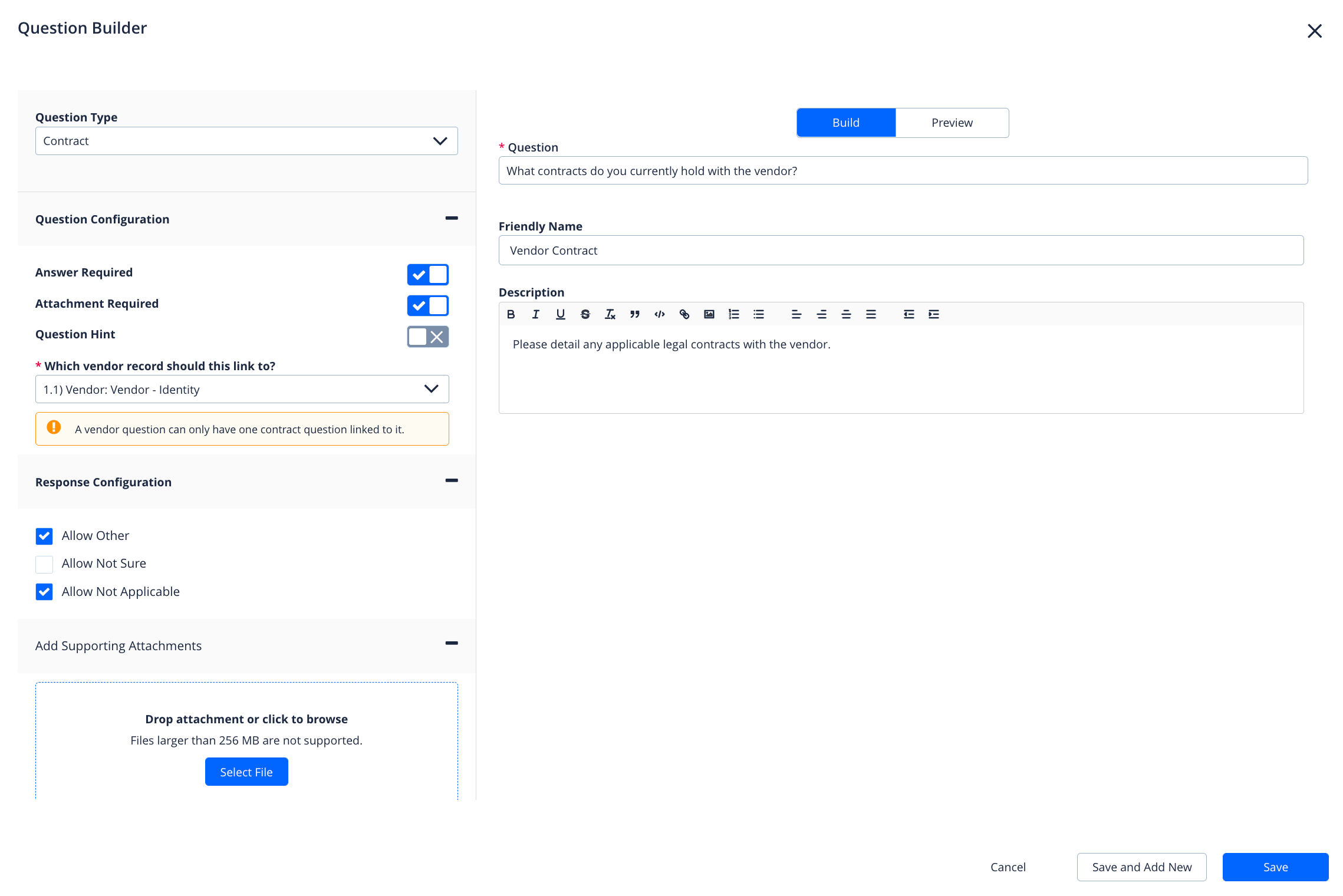Image resolution: width=1343 pixels, height=896 pixels.
Task: Turn off the Answer Required toggle
Action: tap(427, 275)
